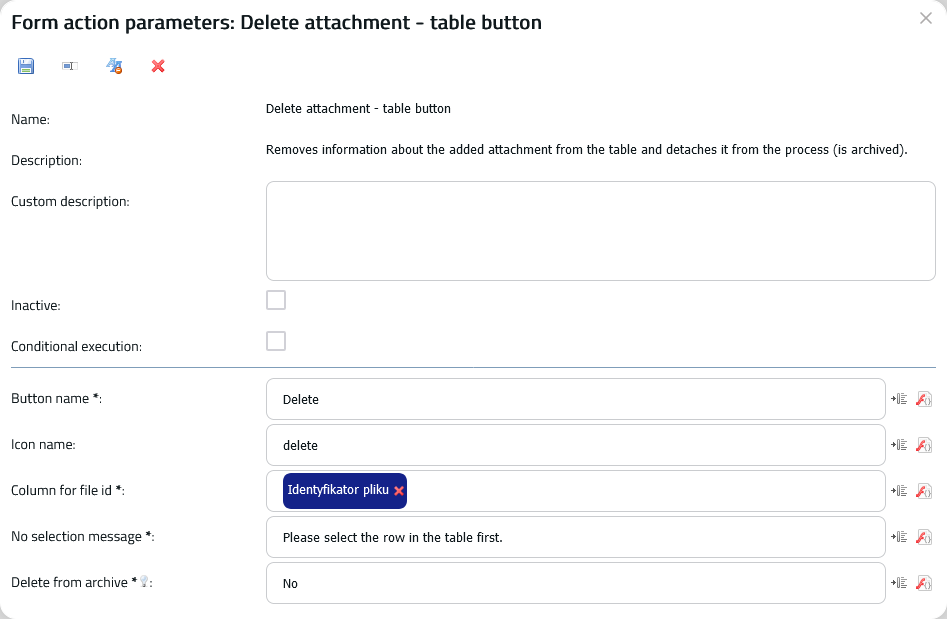Open function editor for Delete from archive

click(x=924, y=582)
